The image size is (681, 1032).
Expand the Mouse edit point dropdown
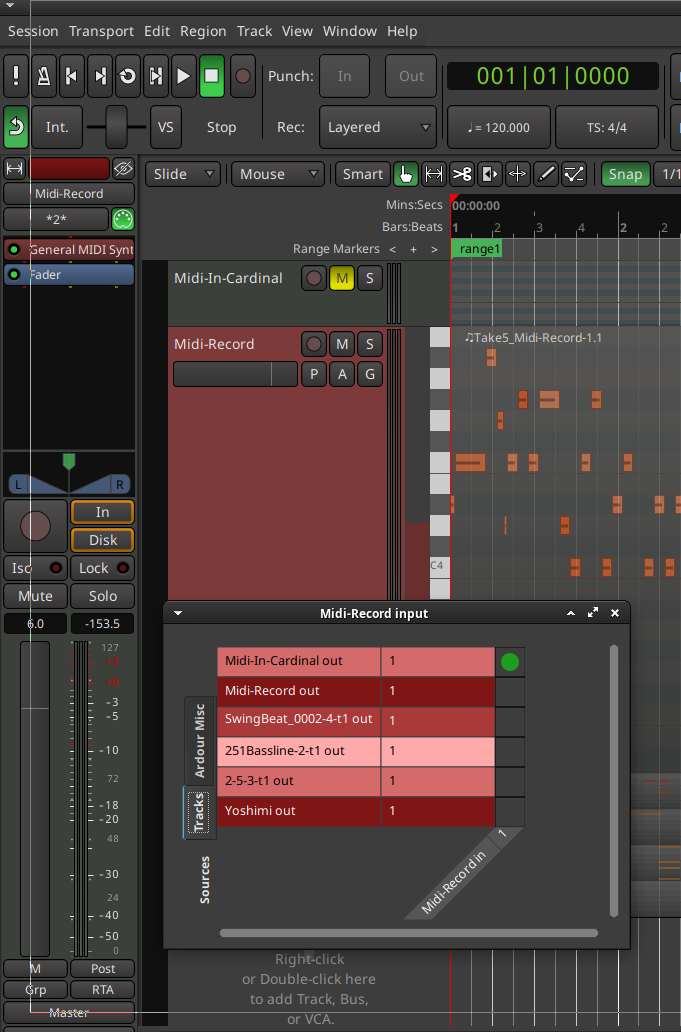pos(279,174)
